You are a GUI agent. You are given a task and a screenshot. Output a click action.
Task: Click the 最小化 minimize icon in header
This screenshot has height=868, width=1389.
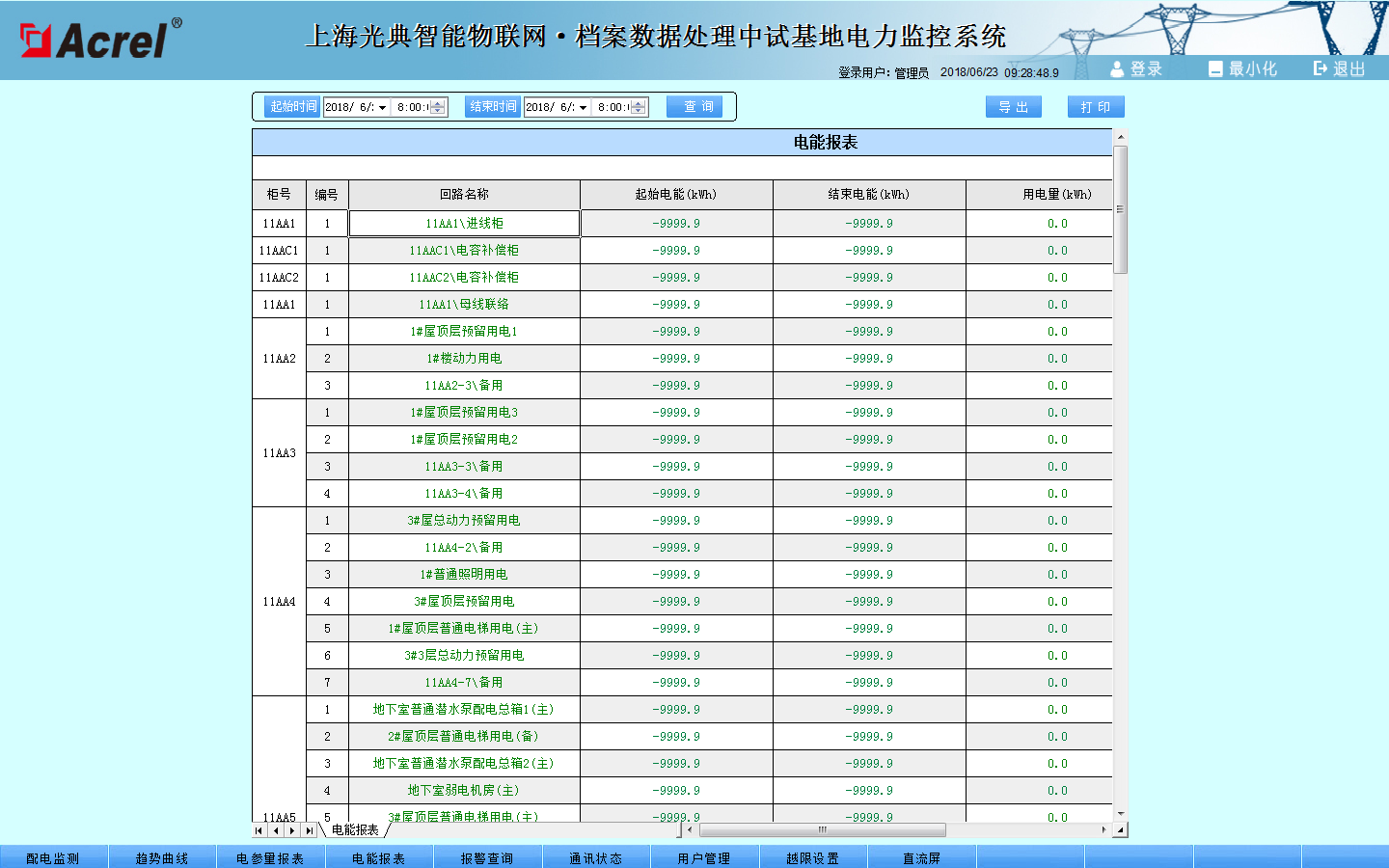pos(1215,68)
